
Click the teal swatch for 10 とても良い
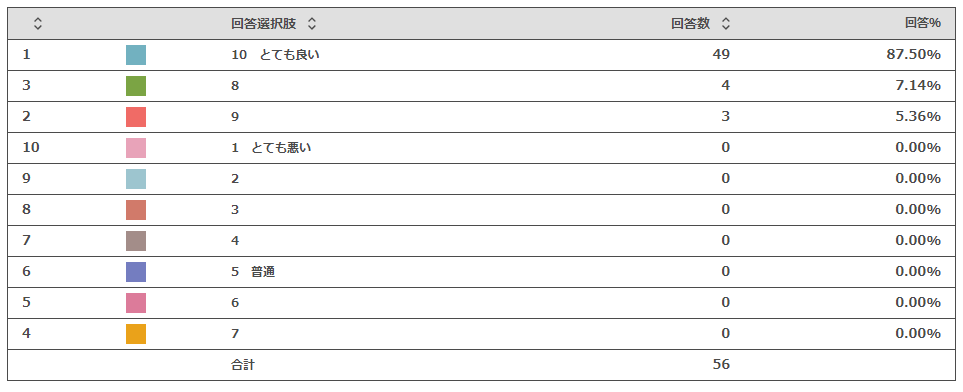coord(136,55)
